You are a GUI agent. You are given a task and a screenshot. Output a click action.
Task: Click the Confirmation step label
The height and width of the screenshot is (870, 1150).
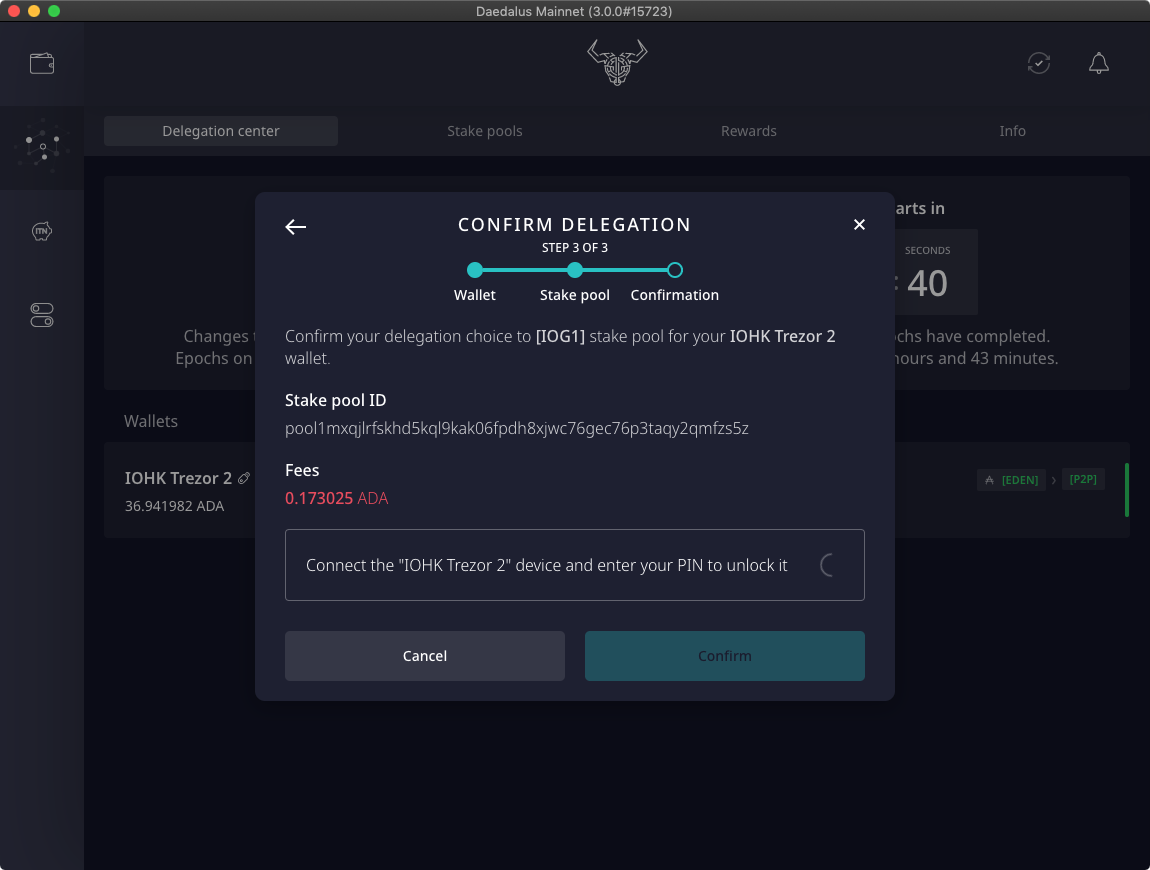(675, 295)
